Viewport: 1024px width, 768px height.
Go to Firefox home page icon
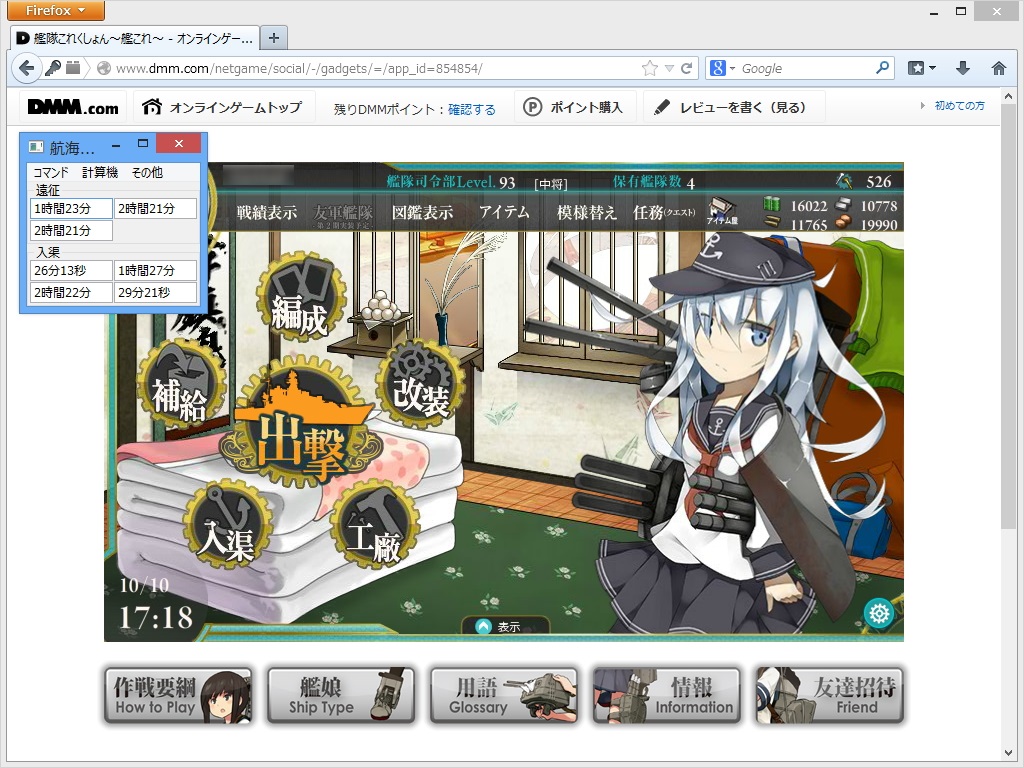coord(999,68)
